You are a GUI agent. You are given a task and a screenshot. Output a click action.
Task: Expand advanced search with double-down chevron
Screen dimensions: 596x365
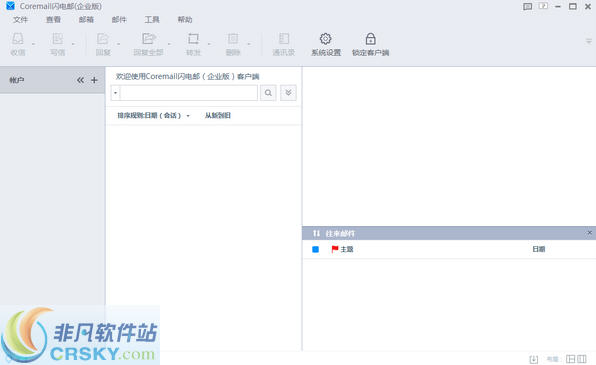pyautogui.click(x=288, y=93)
